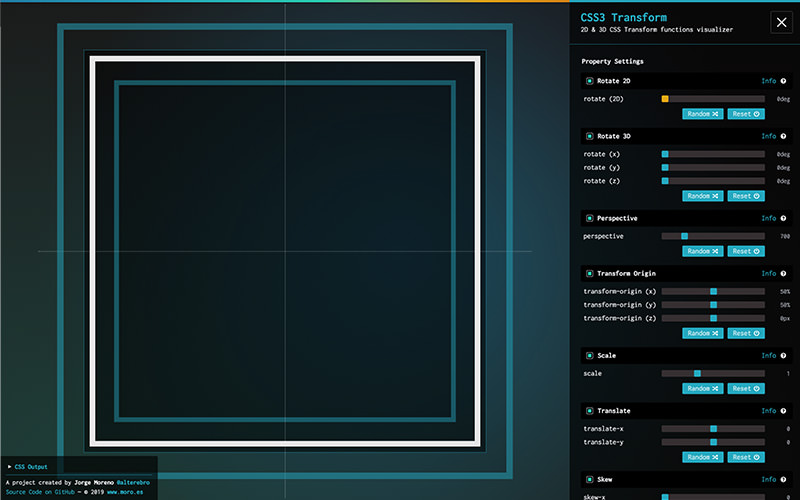Randomize the Translate values

(703, 457)
